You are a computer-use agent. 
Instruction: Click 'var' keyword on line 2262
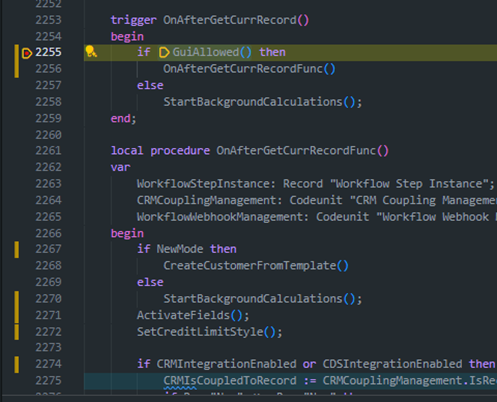click(120, 167)
